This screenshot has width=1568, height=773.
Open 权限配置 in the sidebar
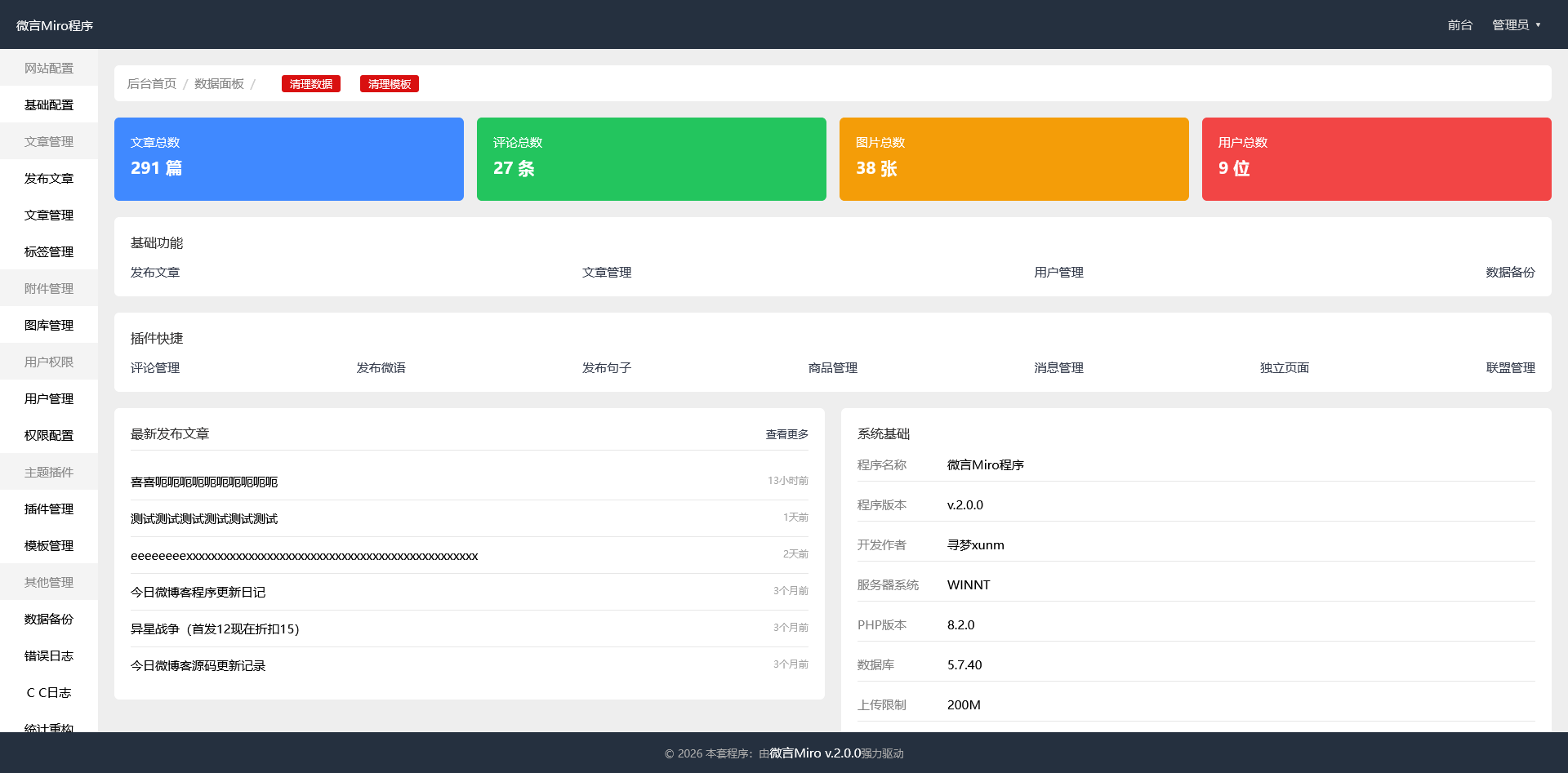(x=49, y=435)
